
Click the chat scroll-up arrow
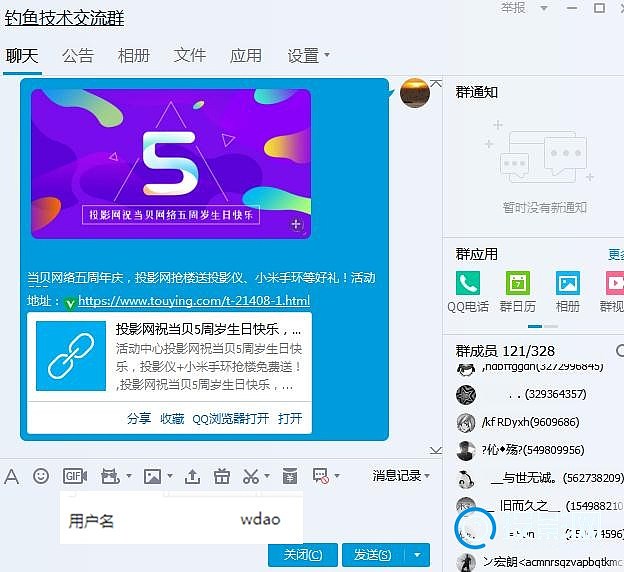pyautogui.click(x=436, y=84)
